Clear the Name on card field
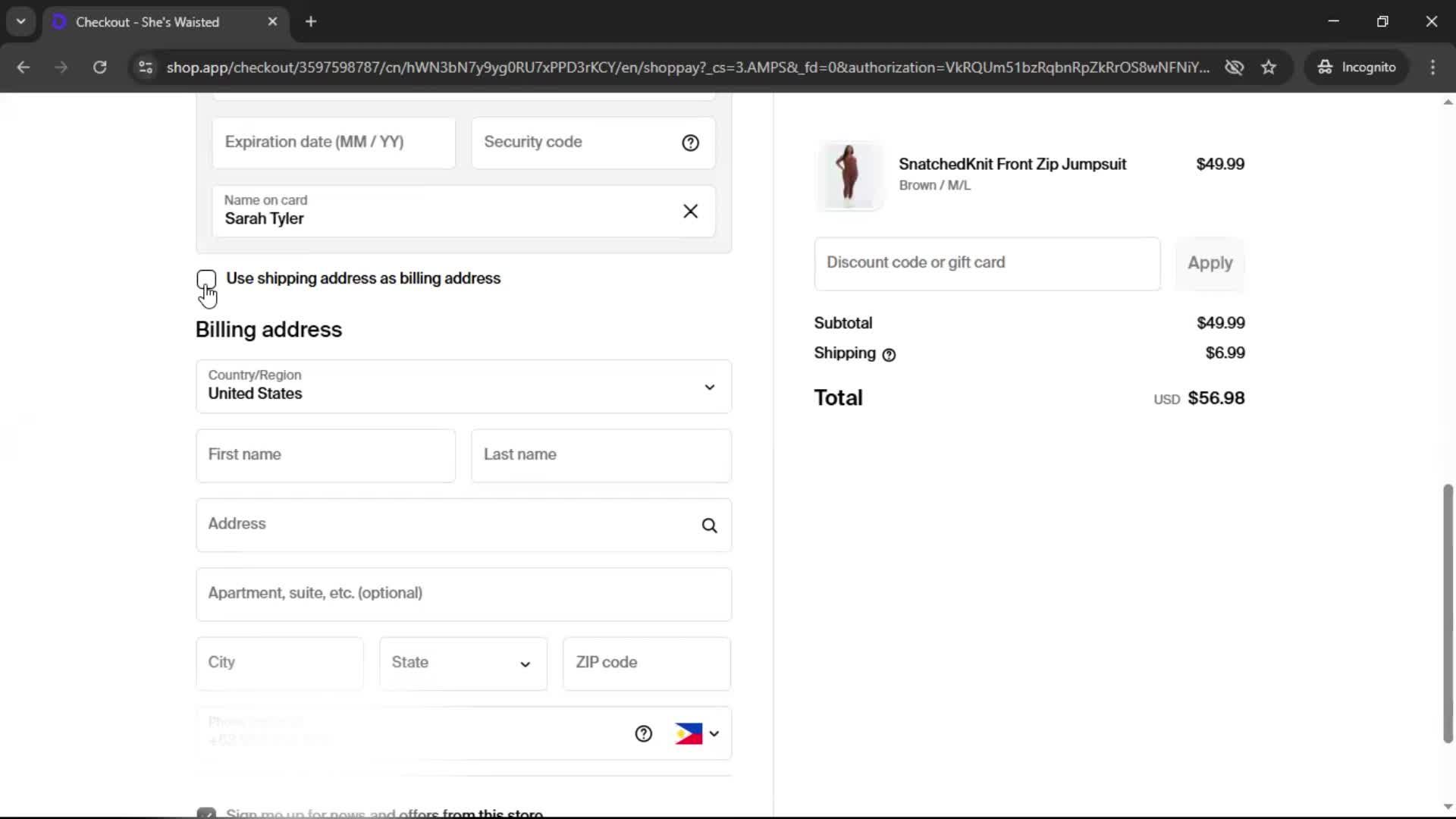The image size is (1456, 819). 690,212
